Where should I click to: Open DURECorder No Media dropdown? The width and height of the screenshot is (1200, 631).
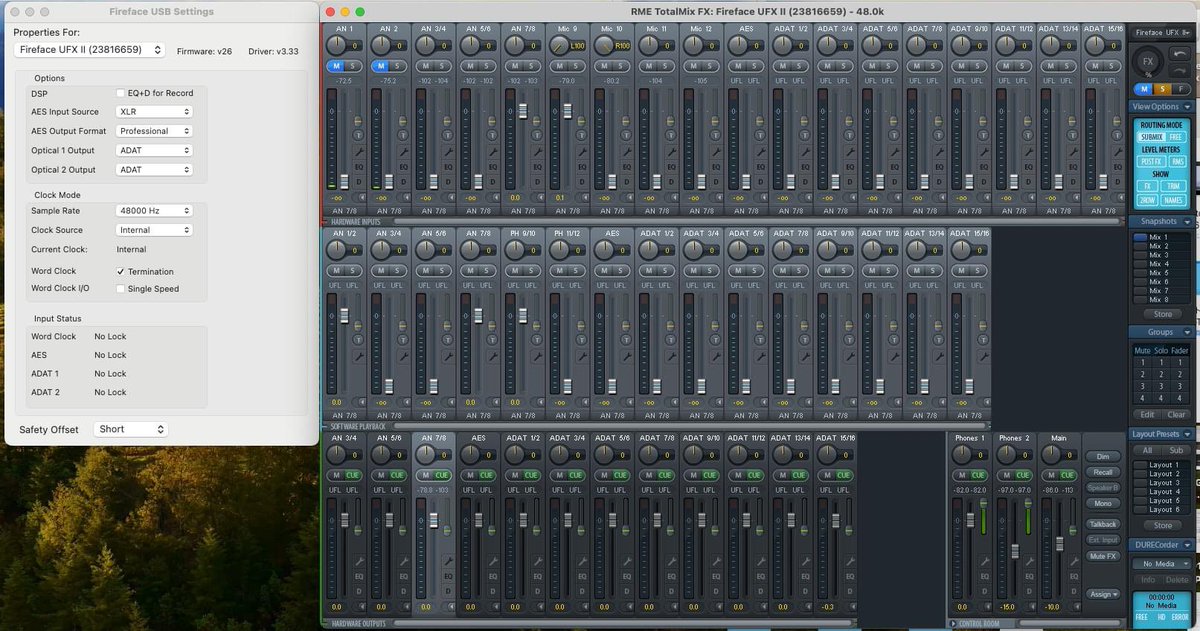[x=1162, y=564]
